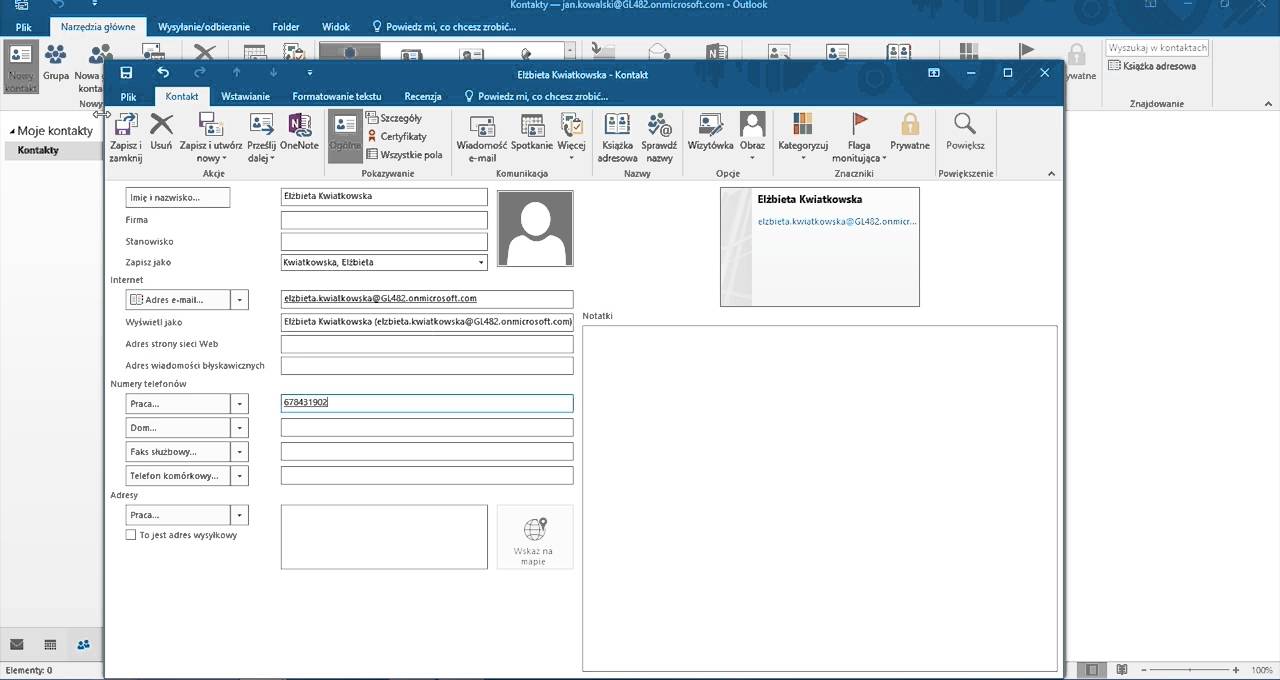The height and width of the screenshot is (680, 1280).
Task: Show Wszystkie pola view
Action: coord(404,155)
